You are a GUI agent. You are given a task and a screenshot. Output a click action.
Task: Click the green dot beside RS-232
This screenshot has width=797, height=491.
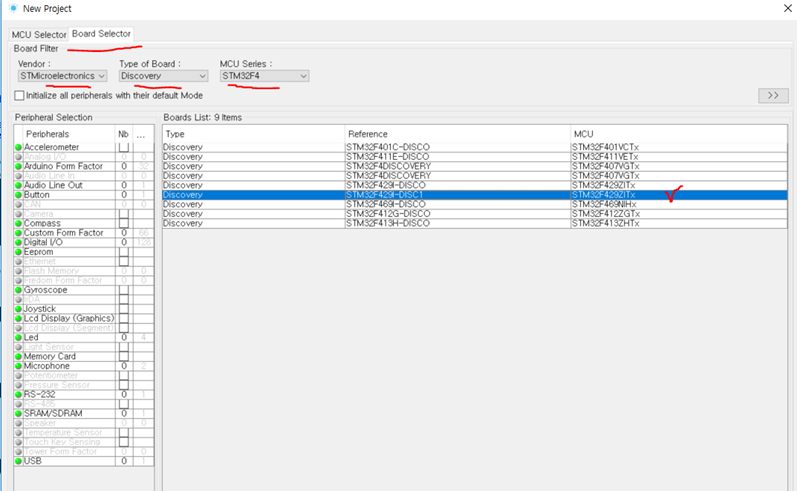pyautogui.click(x=19, y=394)
